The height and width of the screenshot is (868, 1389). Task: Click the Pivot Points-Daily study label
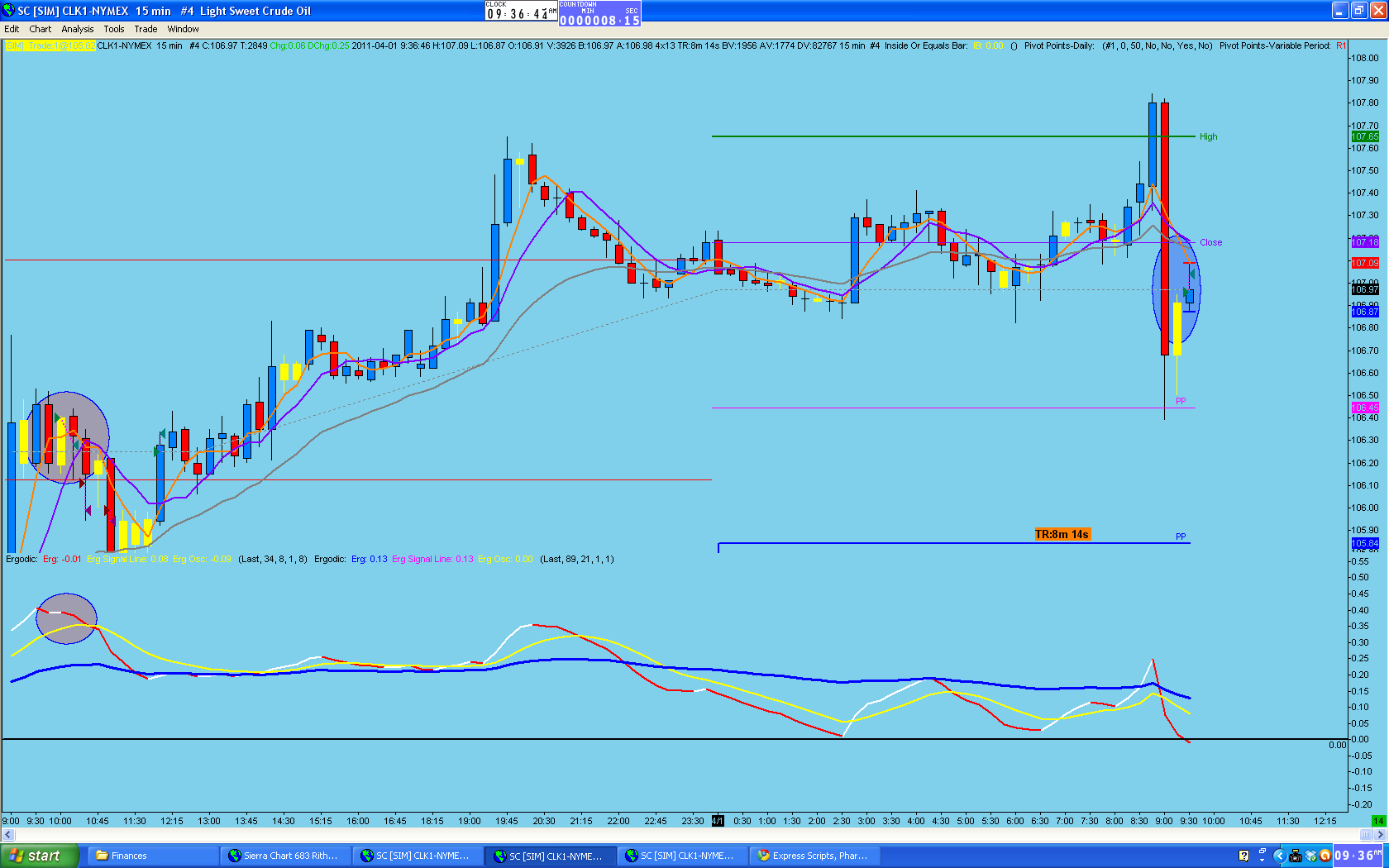[x=1059, y=46]
